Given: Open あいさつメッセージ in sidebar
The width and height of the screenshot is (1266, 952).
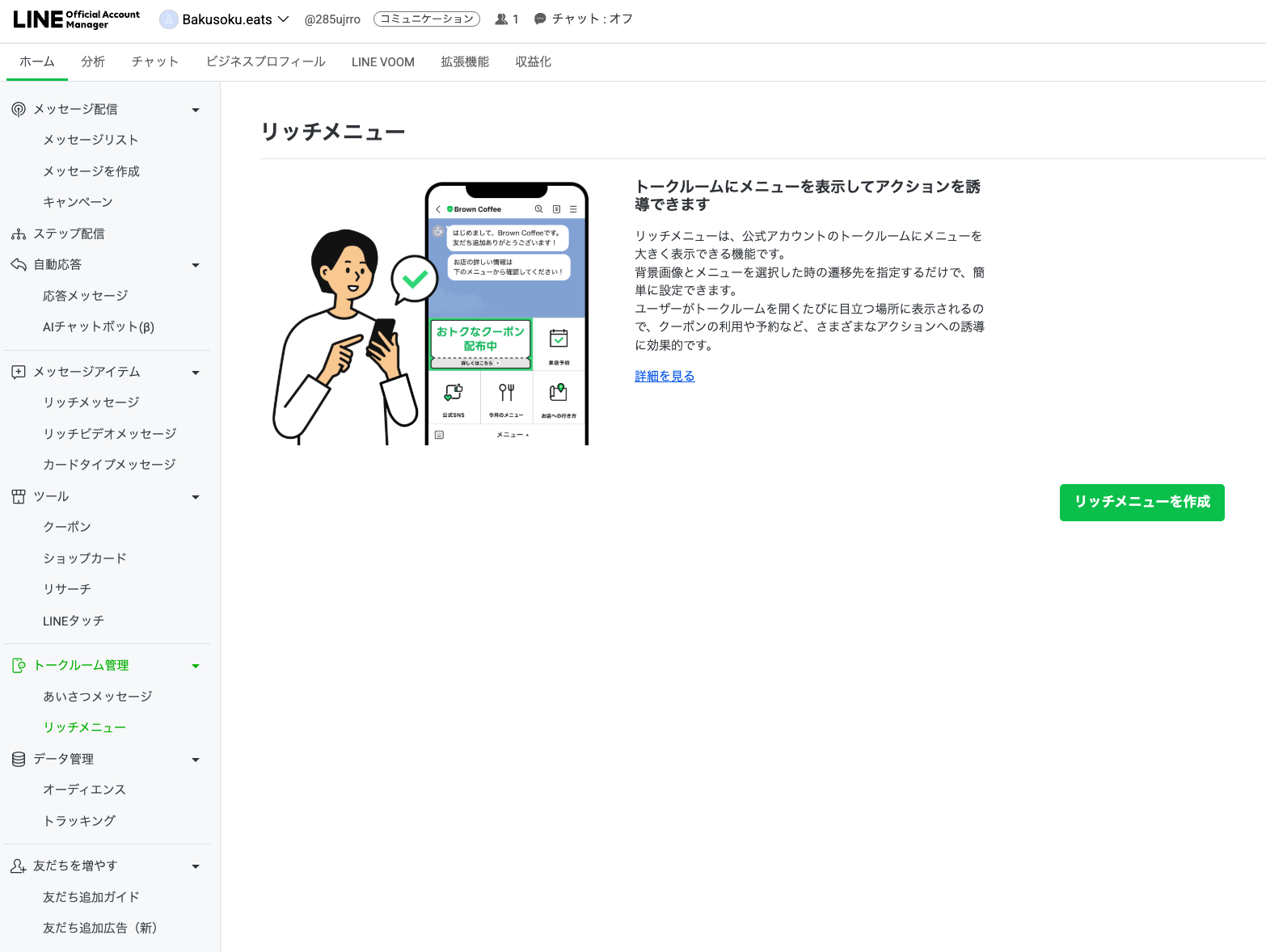Looking at the screenshot, I should [x=98, y=697].
